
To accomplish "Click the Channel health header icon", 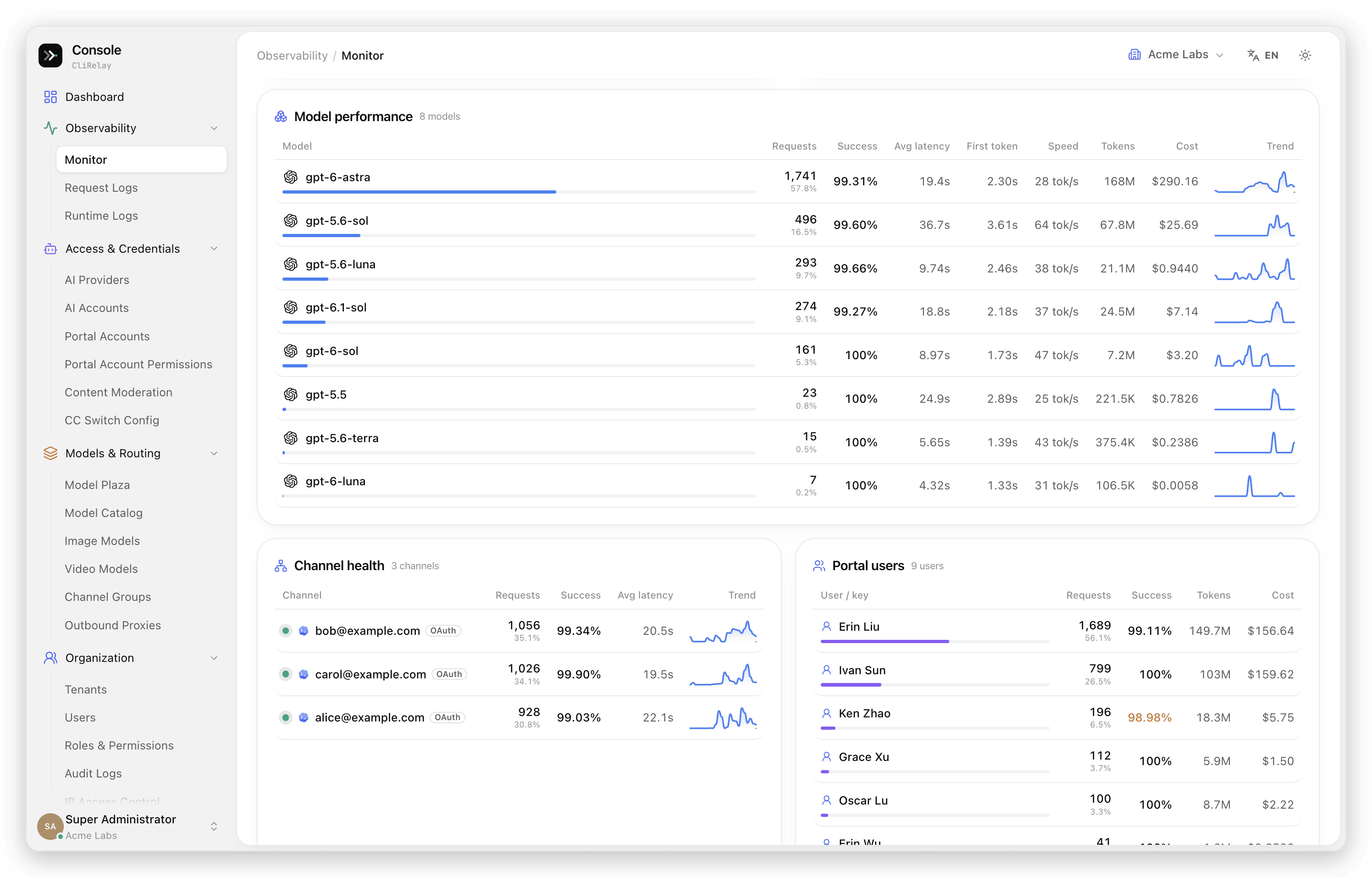I will tap(281, 566).
